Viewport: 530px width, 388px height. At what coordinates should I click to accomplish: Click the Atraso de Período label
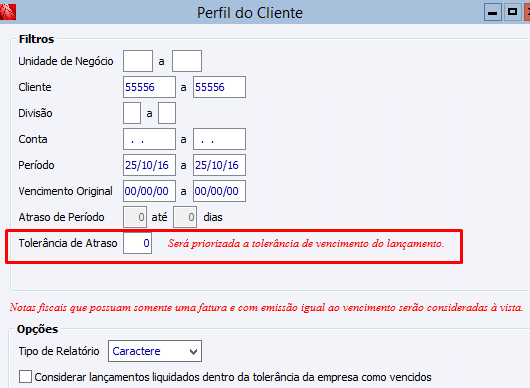pos(62,217)
